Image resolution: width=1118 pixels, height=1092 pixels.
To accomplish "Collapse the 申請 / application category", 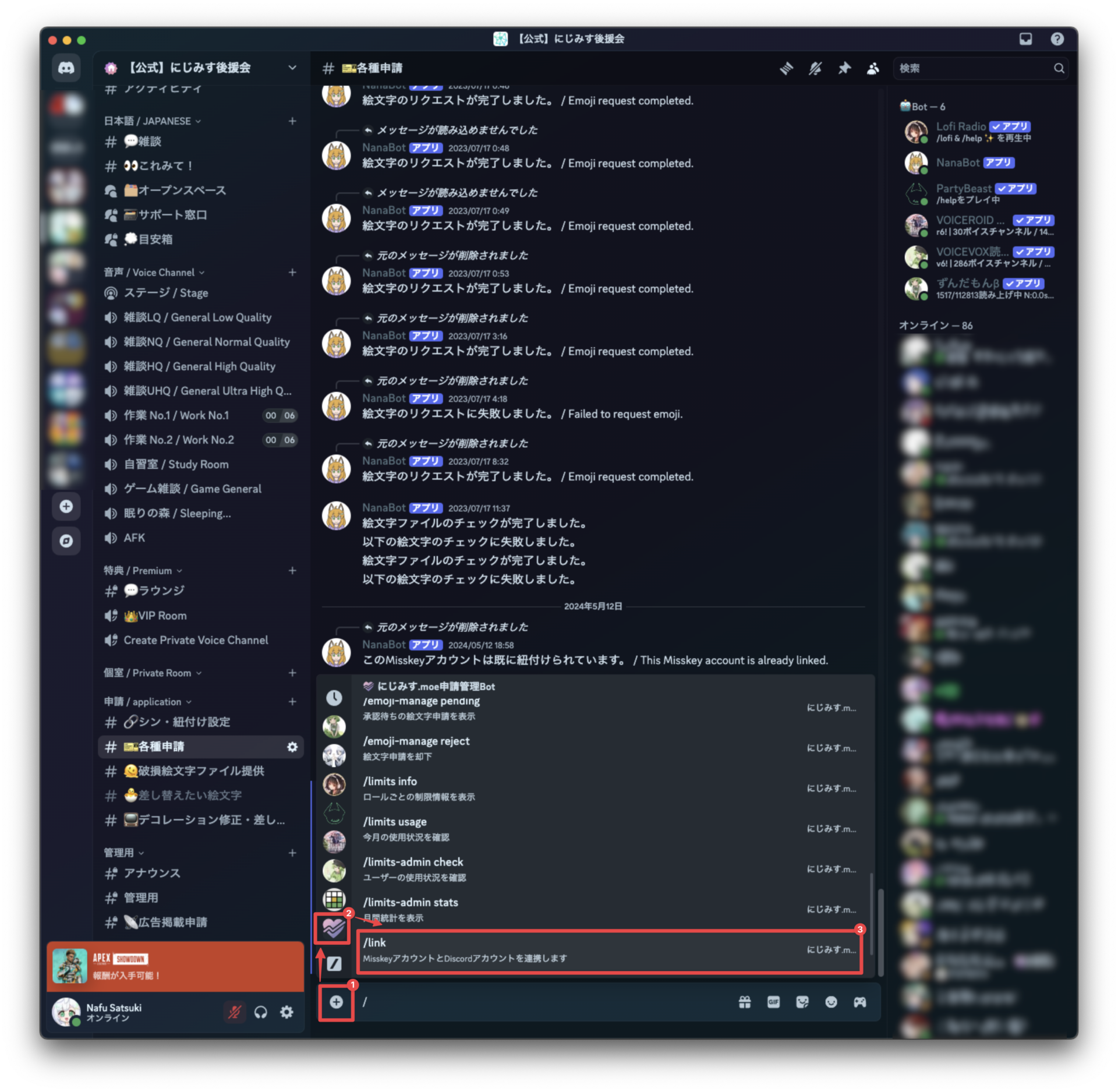I will coord(147,702).
